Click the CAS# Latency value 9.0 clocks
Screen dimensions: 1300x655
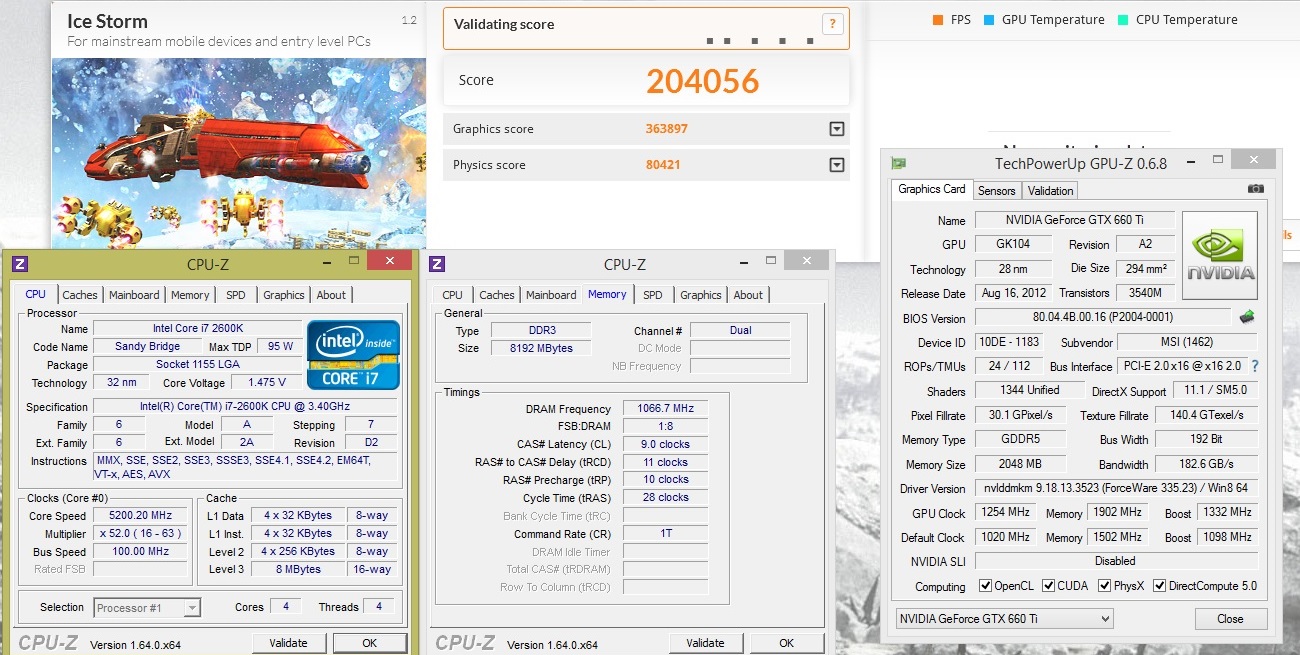coord(665,444)
